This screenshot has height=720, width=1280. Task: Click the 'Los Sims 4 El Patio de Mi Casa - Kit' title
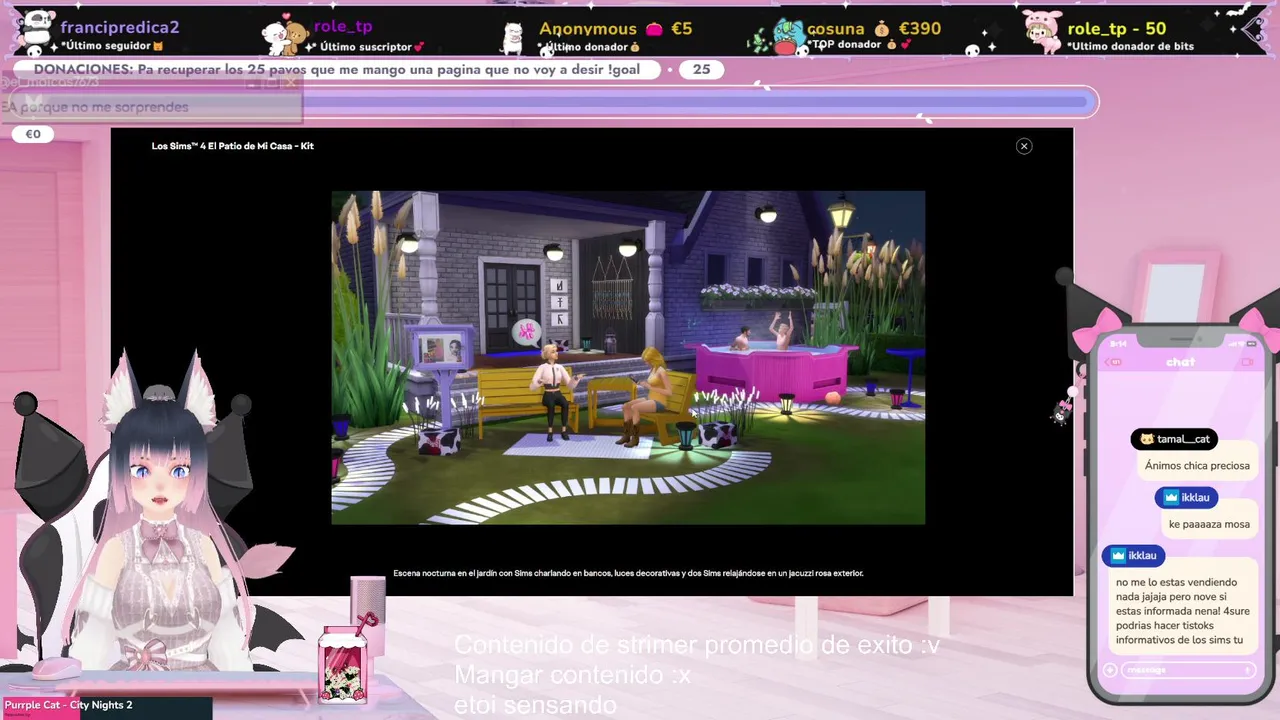pyautogui.click(x=233, y=146)
